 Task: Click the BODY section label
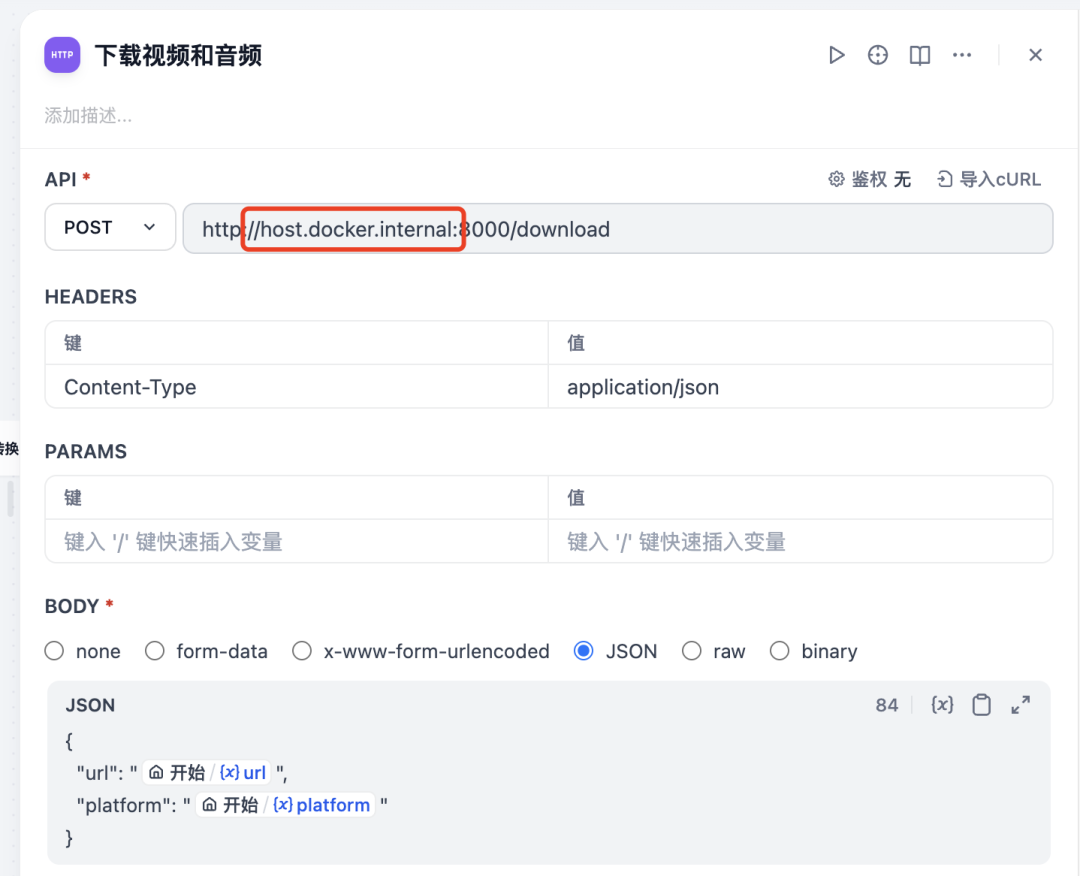pos(72,607)
